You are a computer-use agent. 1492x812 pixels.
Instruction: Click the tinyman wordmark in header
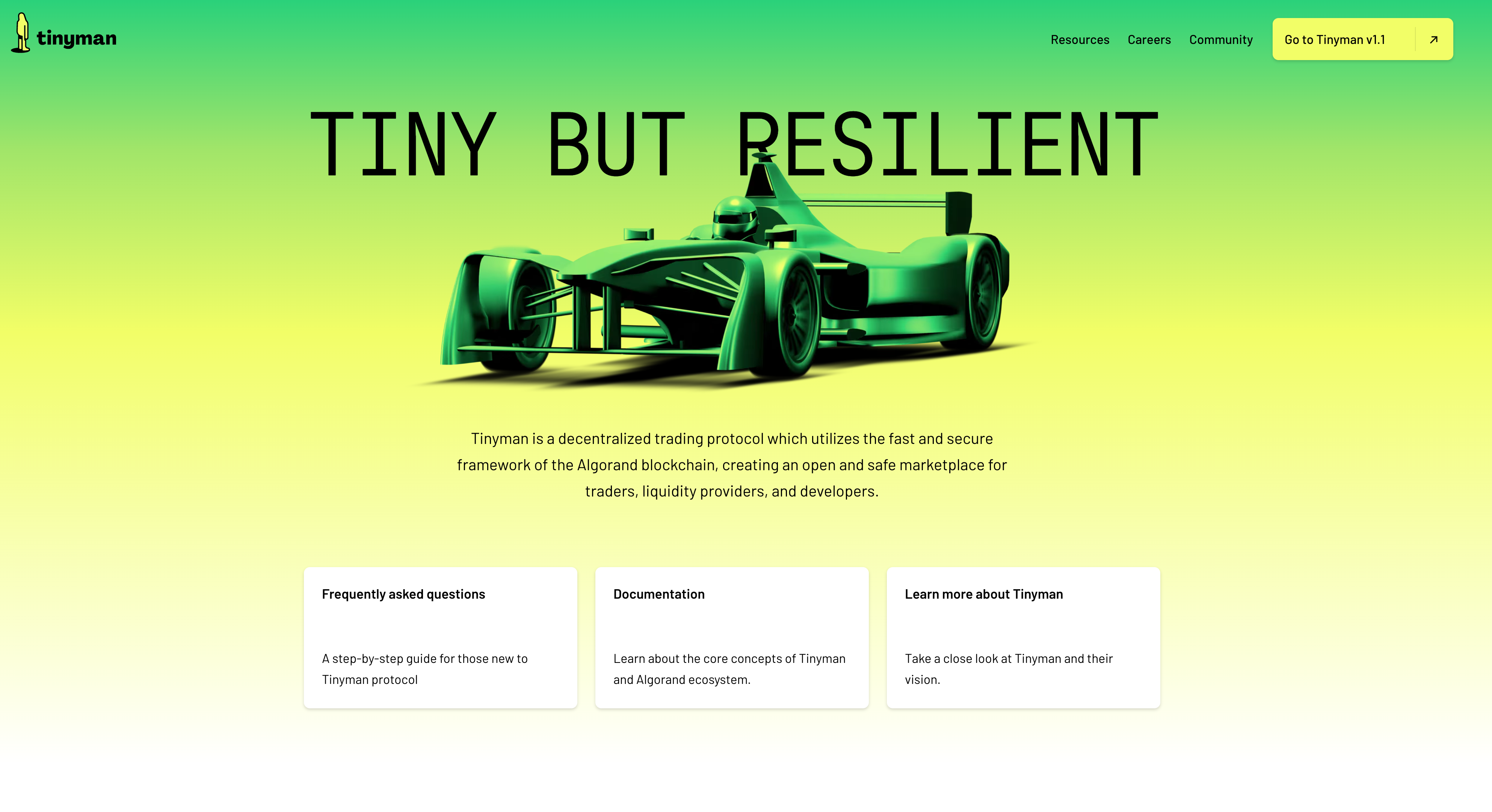(x=77, y=39)
